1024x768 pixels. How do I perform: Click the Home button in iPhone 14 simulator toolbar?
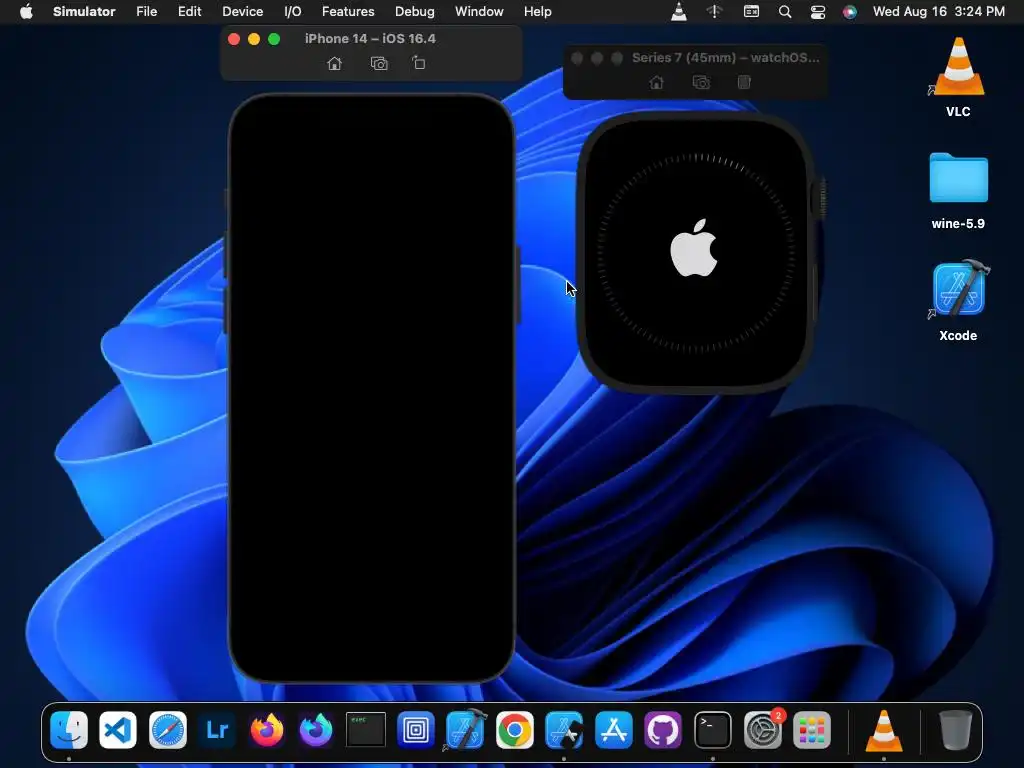point(334,63)
